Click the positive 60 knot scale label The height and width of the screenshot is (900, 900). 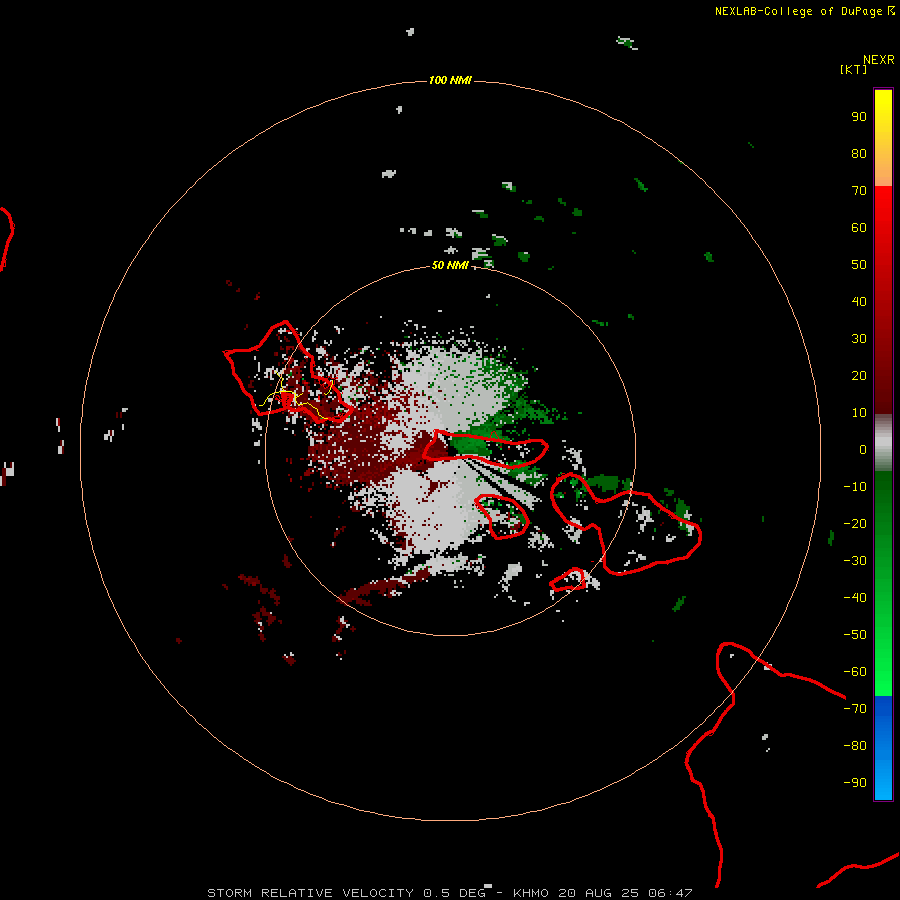click(x=859, y=228)
